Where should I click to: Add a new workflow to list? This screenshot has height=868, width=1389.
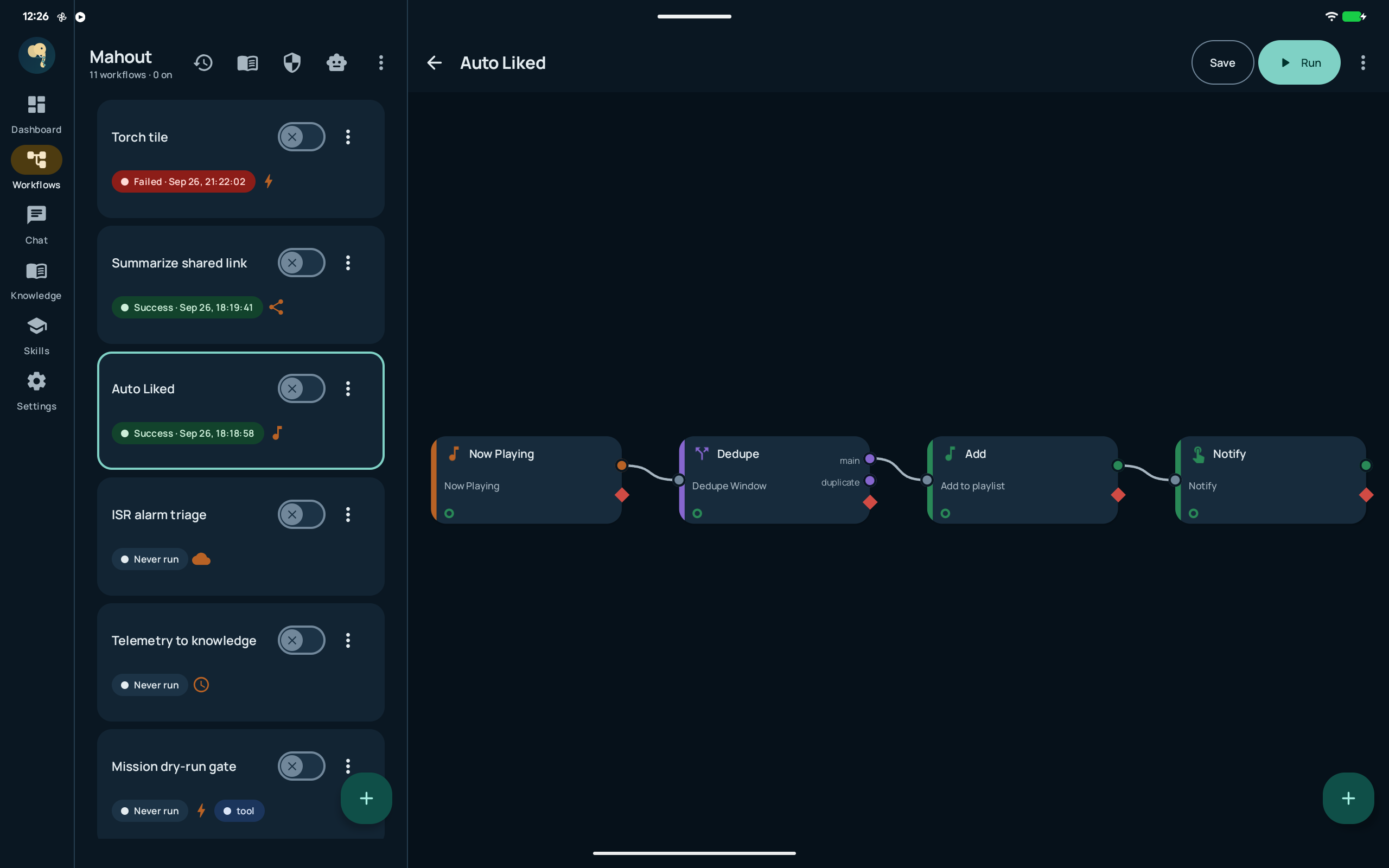[366, 798]
